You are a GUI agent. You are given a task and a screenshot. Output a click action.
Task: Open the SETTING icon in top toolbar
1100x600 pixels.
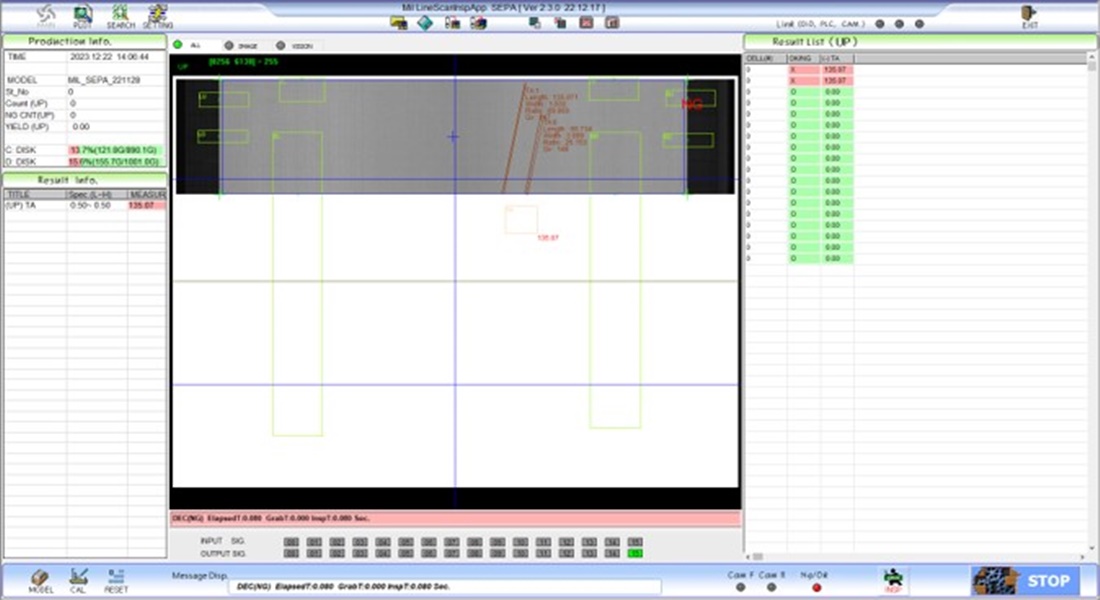[x=157, y=15]
